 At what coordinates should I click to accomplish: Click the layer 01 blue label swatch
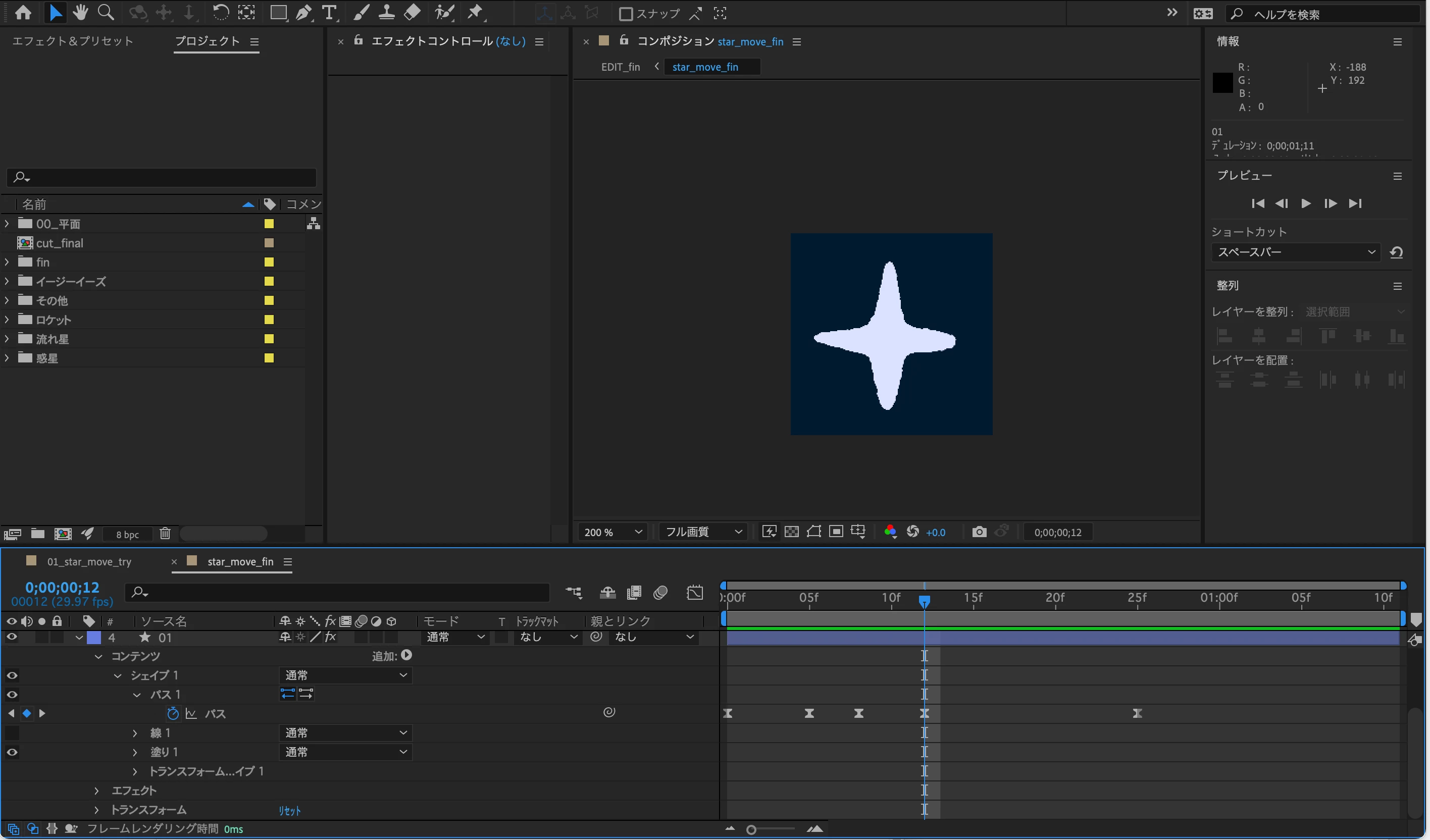coord(94,638)
